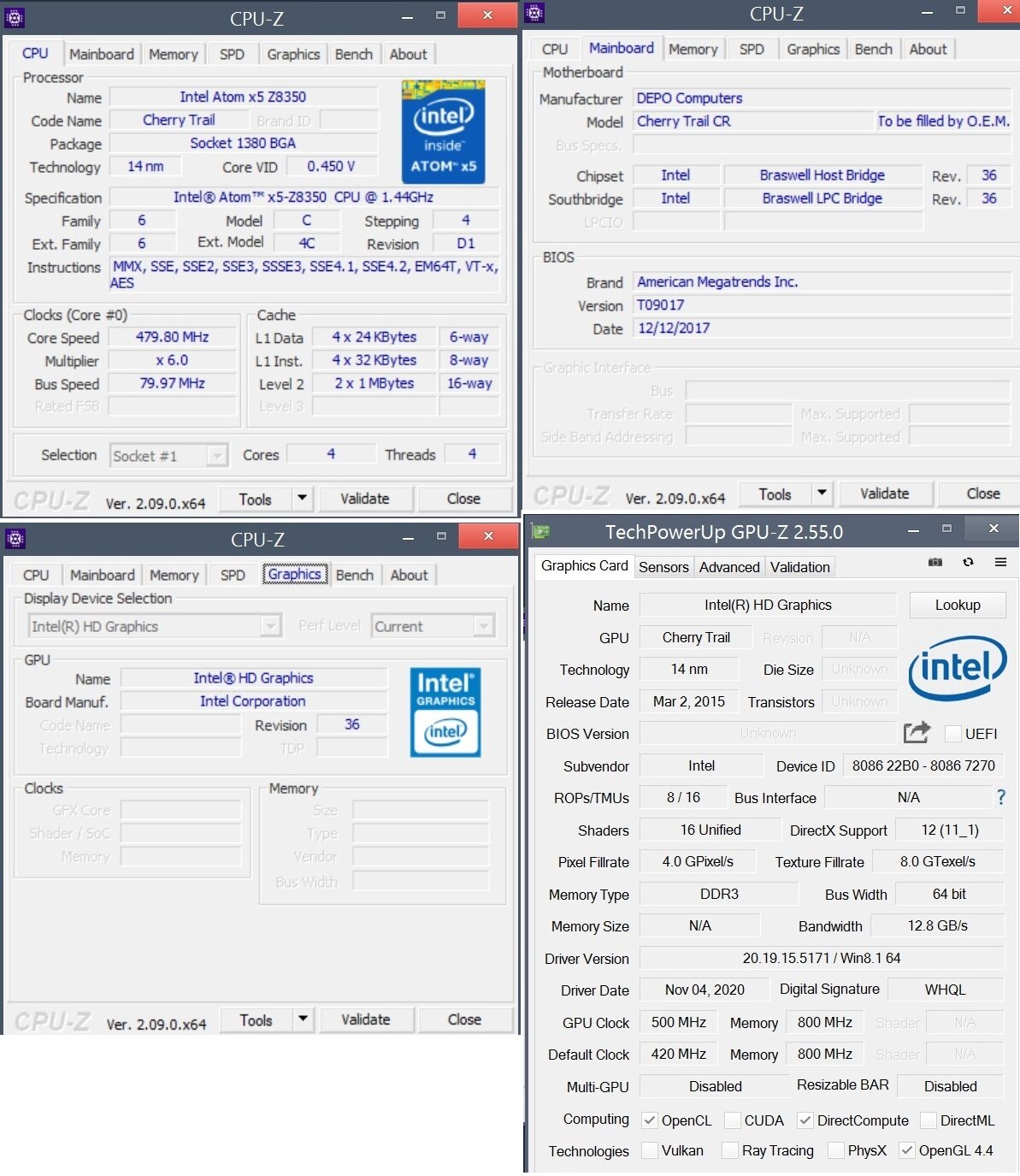Screen dimensions: 1020x1176
Task: Maximize the GPU-Z window
Action: [946, 529]
